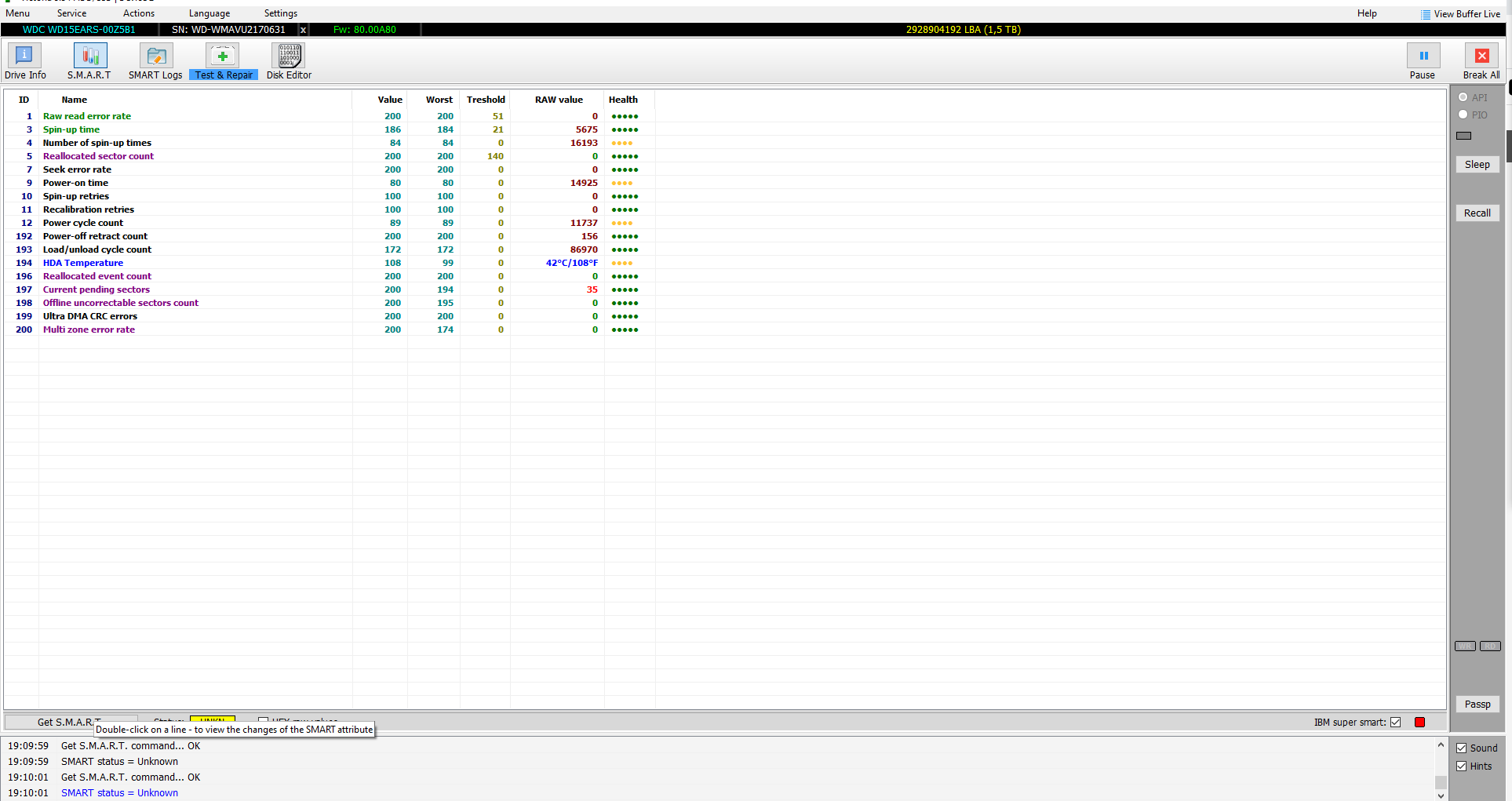Click the Treshold column header
This screenshot has width=1512, height=801.
click(x=486, y=100)
